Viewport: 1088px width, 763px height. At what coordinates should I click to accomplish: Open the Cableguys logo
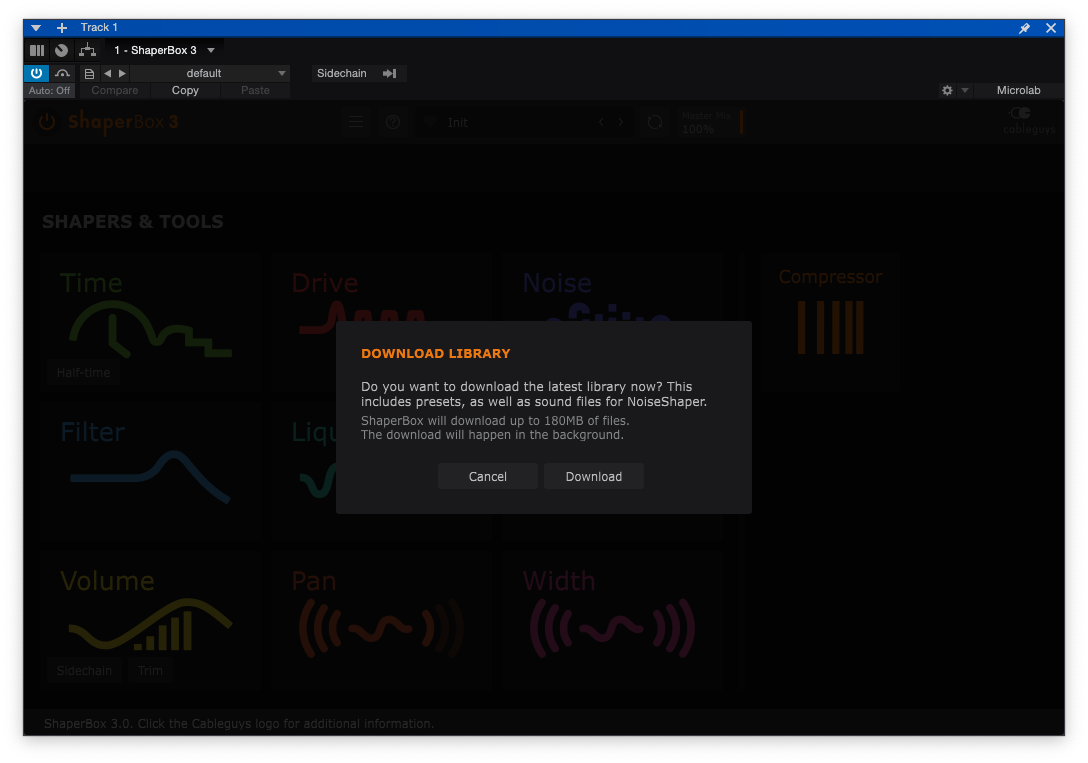1029,121
